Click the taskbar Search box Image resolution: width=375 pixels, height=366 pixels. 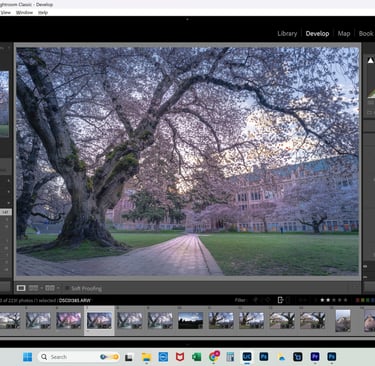coord(79,357)
